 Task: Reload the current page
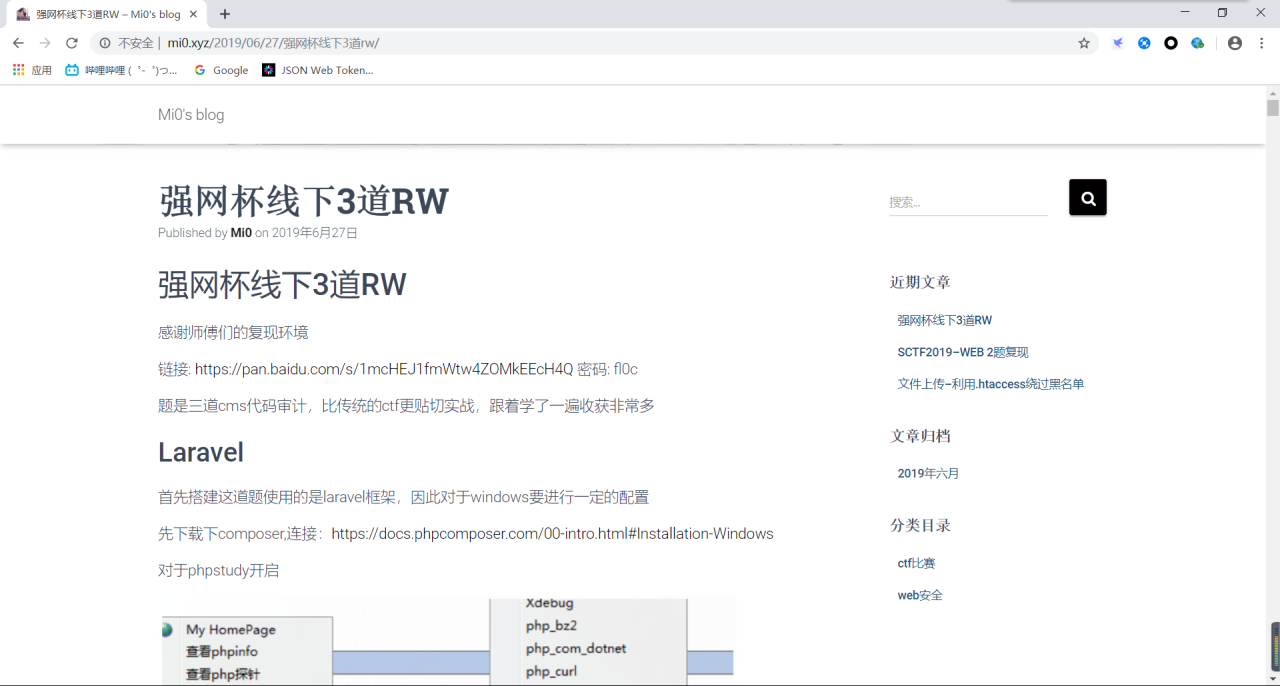pyautogui.click(x=72, y=43)
